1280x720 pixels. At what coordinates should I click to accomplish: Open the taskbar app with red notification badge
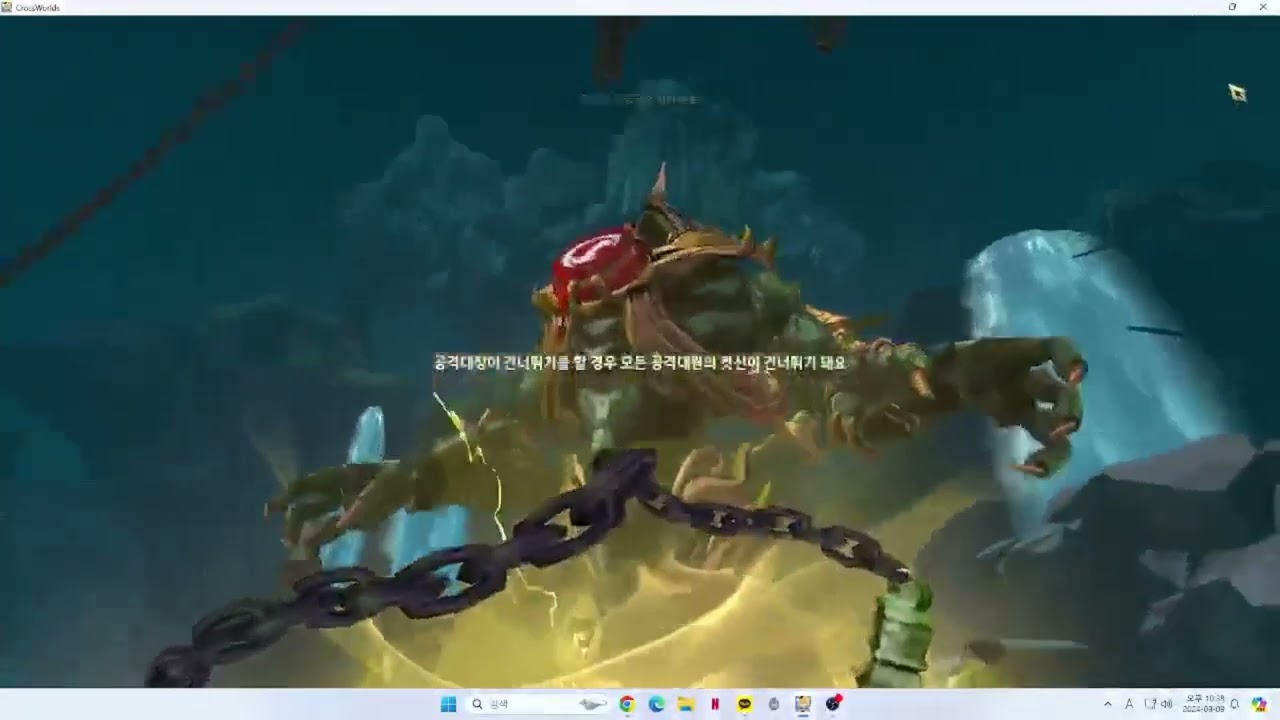click(833, 704)
